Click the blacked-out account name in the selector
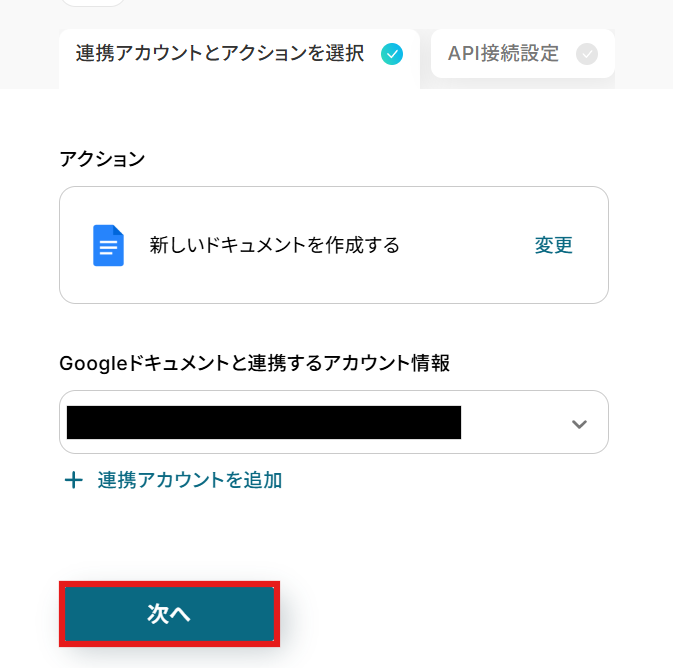The height and width of the screenshot is (668, 673). (x=263, y=423)
